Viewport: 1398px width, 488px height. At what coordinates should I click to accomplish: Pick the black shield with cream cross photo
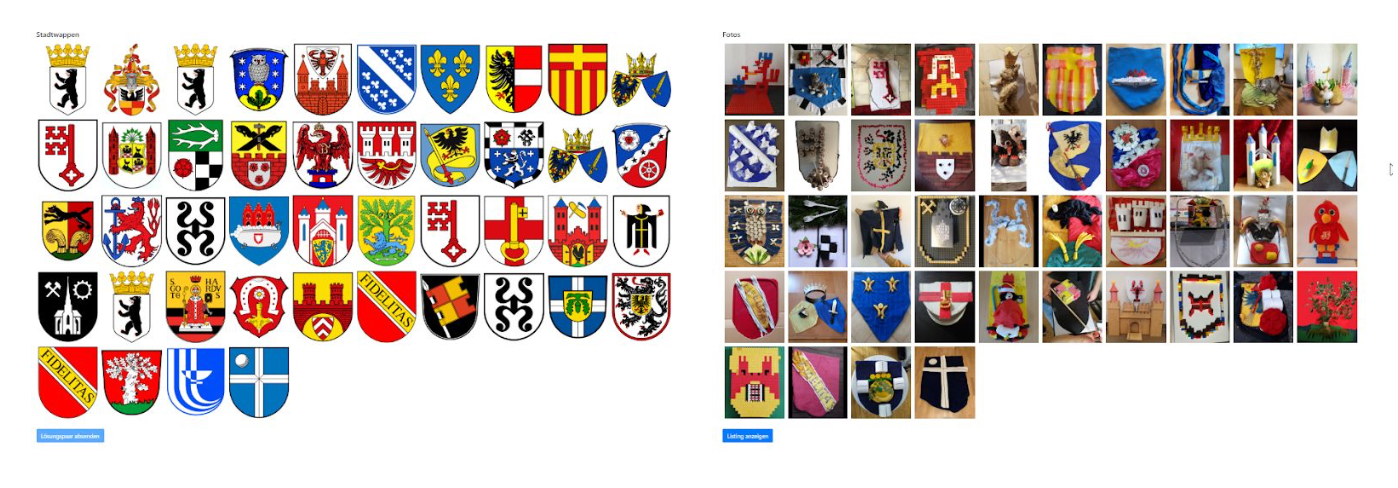(x=945, y=383)
